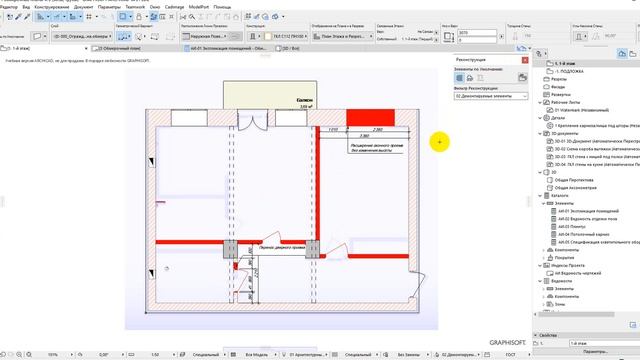This screenshot has width=640, height=360.
Task: Select Общая Перспектива in Navigator
Action: pyautogui.click(x=574, y=180)
